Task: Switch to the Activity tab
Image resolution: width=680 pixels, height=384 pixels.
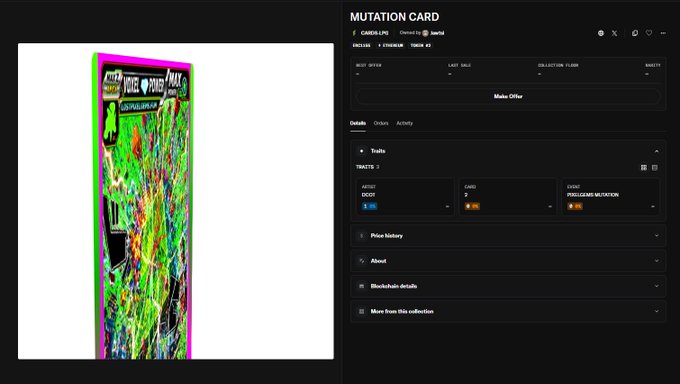Action: [x=404, y=123]
